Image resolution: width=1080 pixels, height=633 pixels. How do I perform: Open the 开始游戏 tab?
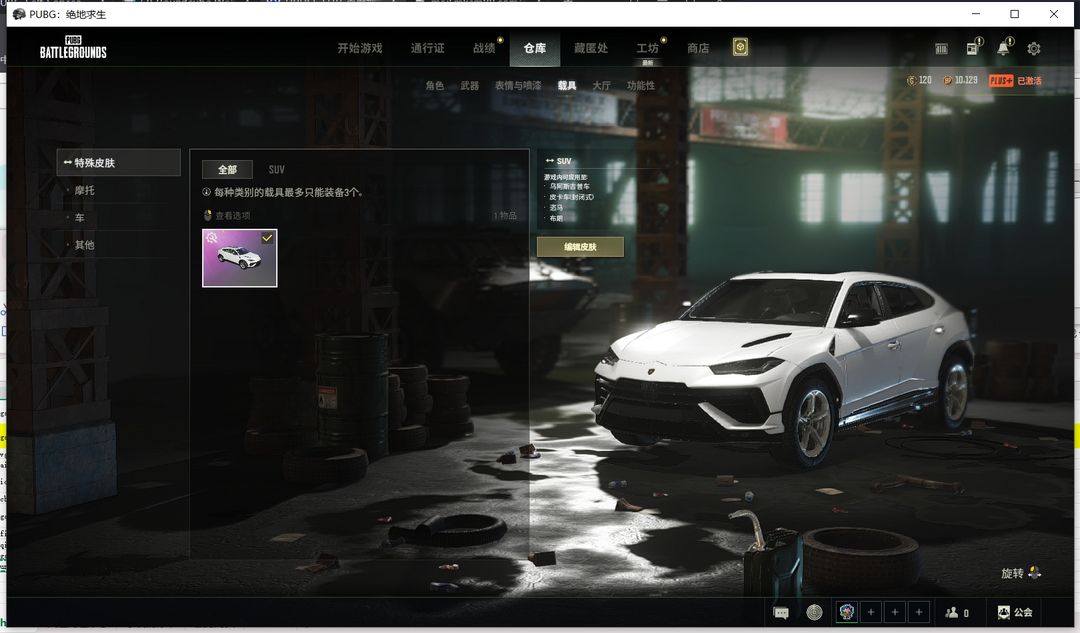(360, 48)
